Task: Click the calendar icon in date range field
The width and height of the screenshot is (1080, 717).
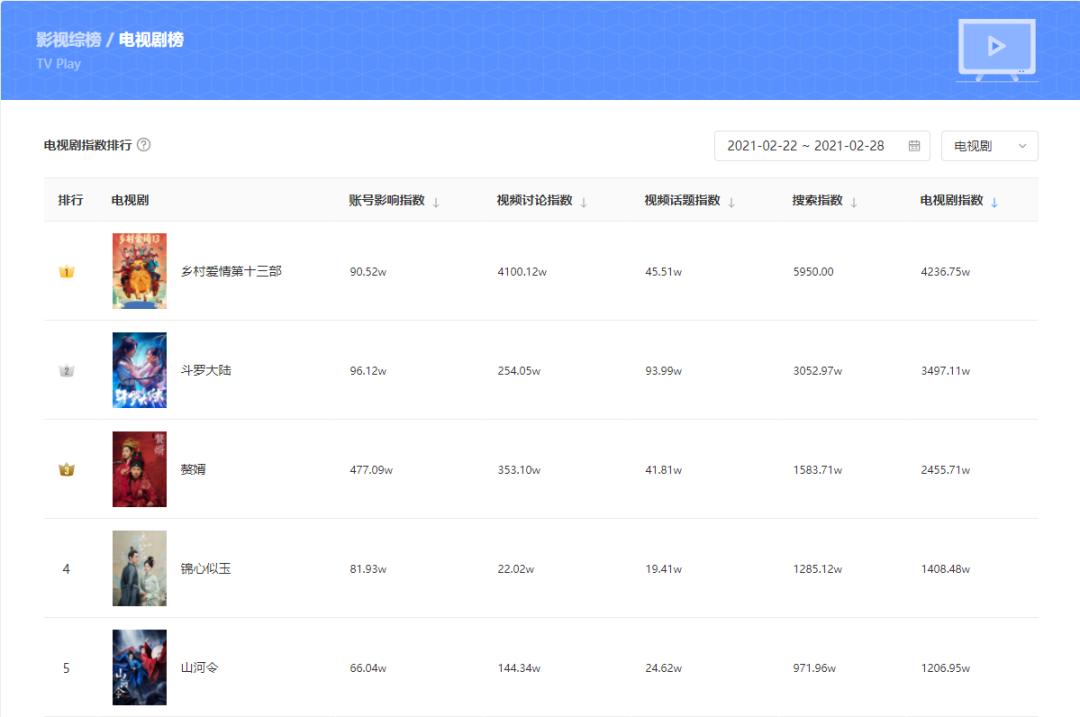Action: 914,146
